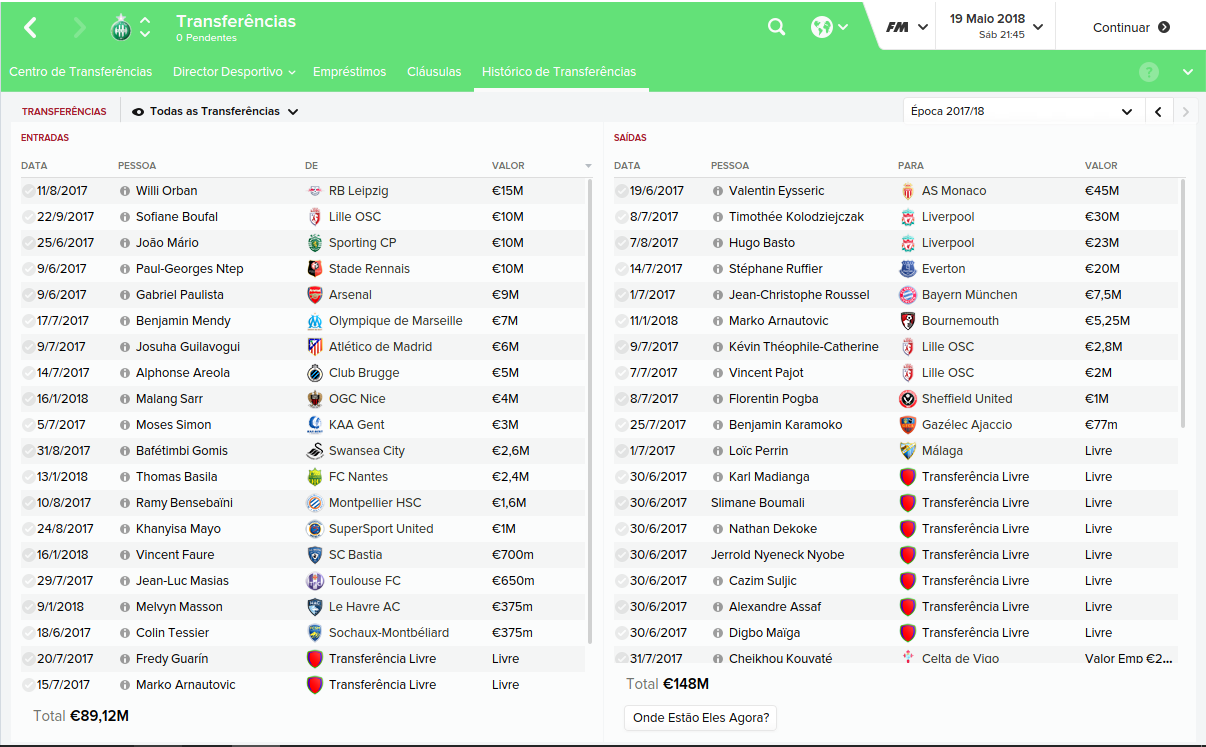
Task: Select the €45M value for Eysseric
Action: [x=1102, y=190]
